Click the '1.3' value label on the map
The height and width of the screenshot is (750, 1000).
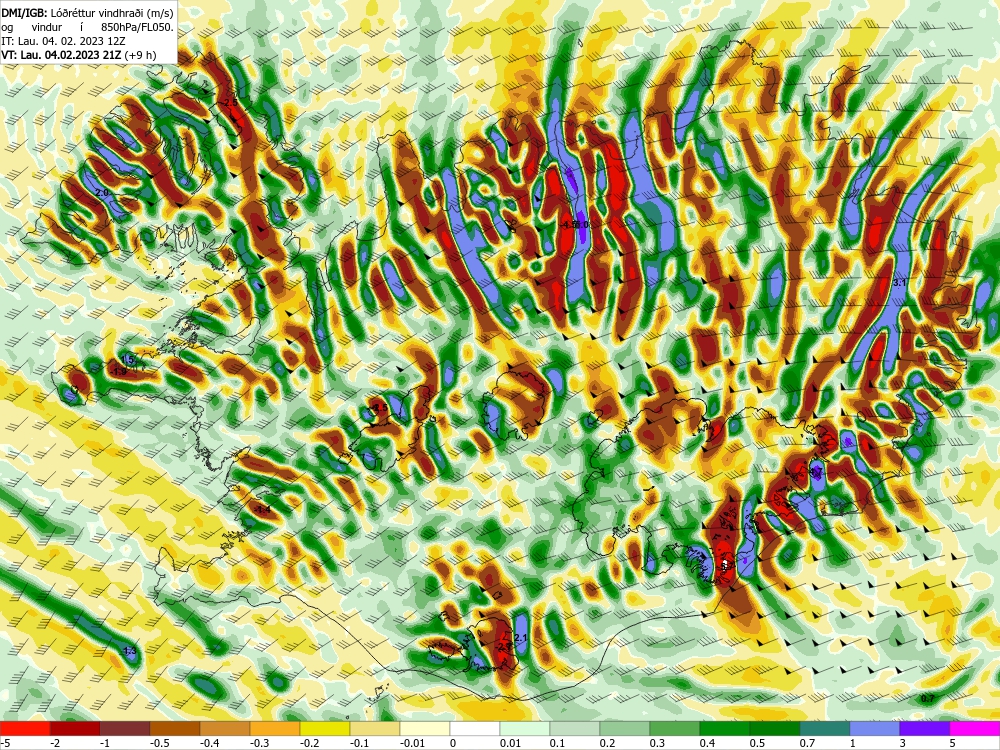[x=129, y=651]
